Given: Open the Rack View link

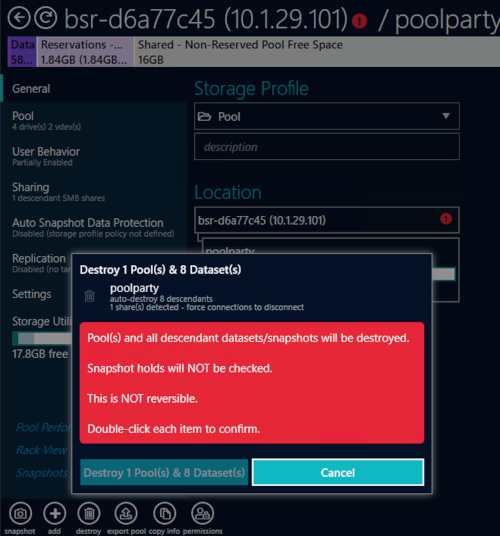Looking at the screenshot, I should [x=42, y=450].
